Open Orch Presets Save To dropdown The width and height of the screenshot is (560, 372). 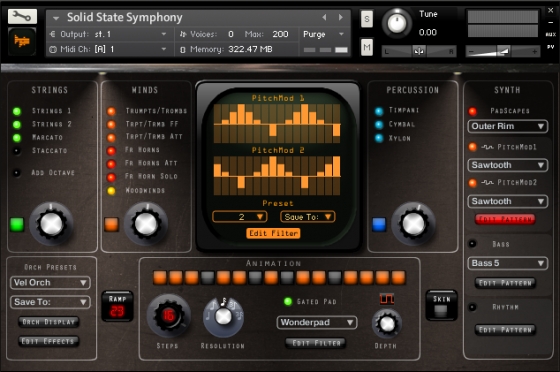pos(50,302)
